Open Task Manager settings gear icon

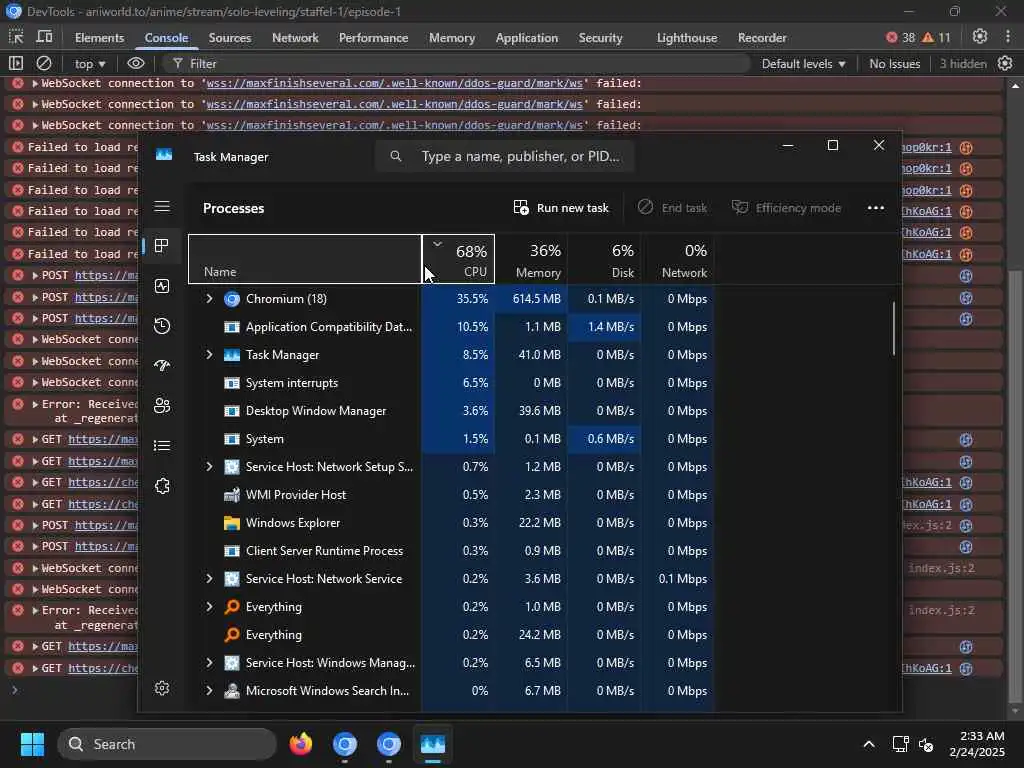(x=162, y=688)
